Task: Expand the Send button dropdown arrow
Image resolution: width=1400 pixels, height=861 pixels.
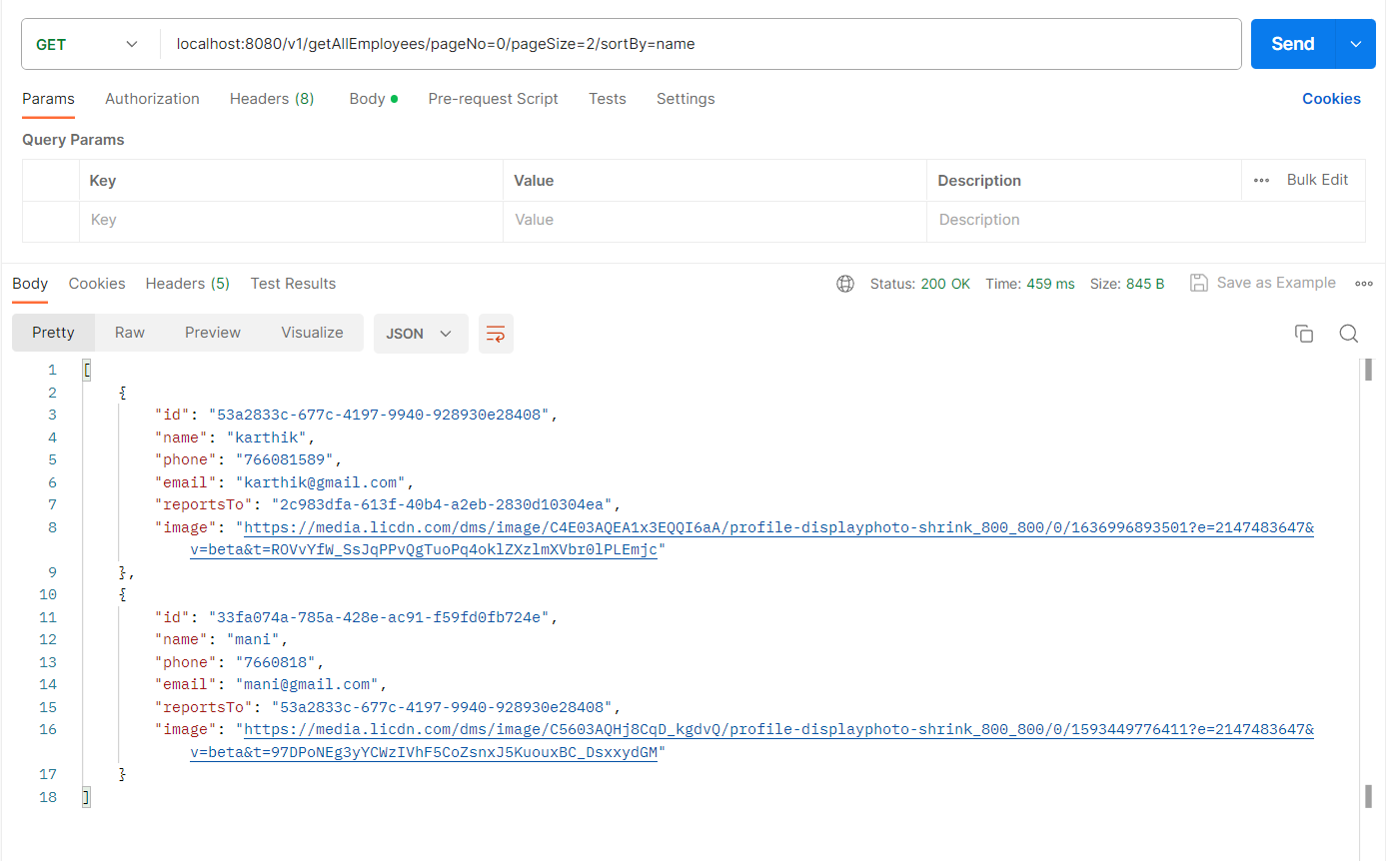Action: [x=1358, y=44]
